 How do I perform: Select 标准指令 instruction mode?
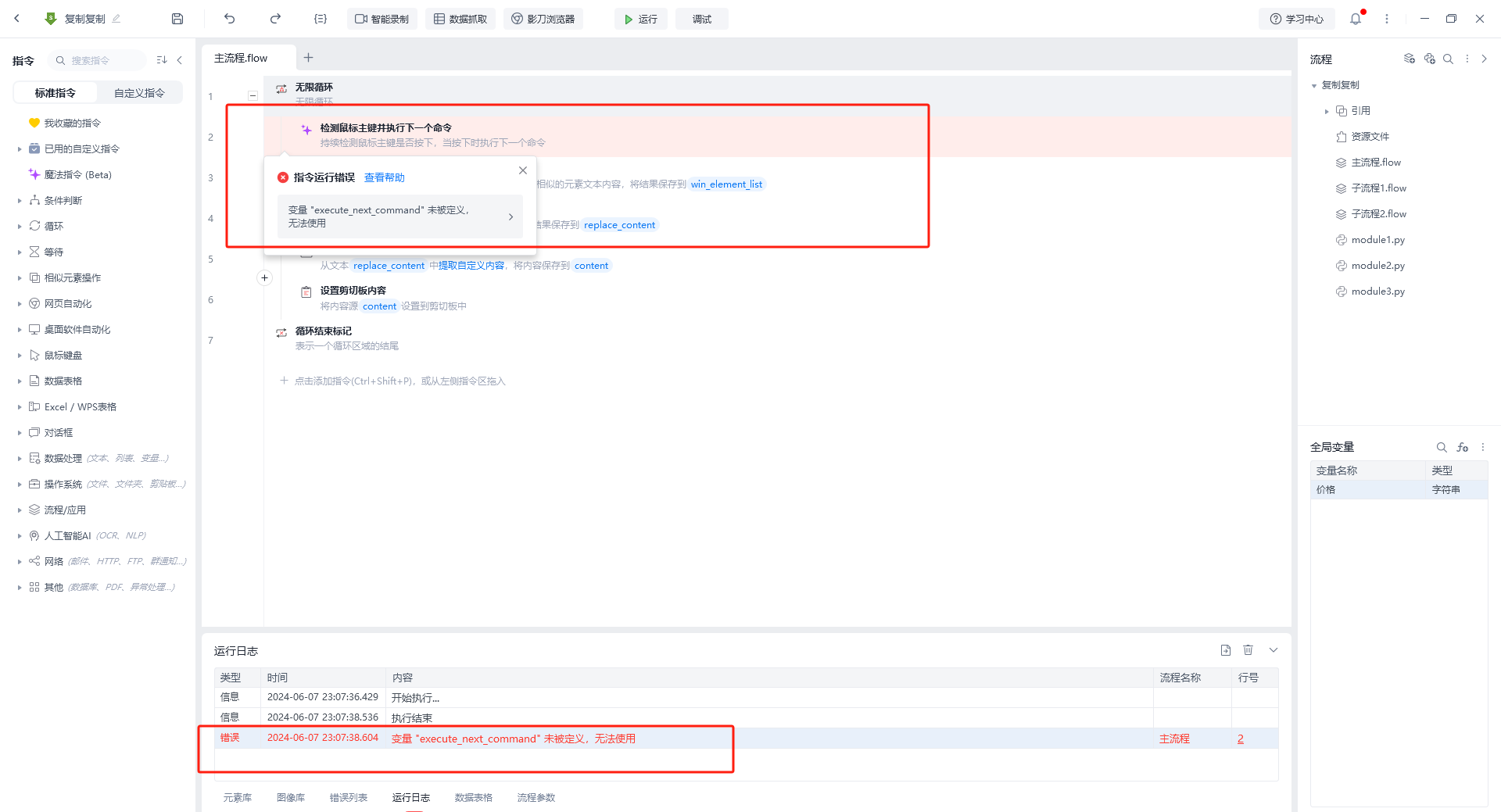click(x=56, y=93)
